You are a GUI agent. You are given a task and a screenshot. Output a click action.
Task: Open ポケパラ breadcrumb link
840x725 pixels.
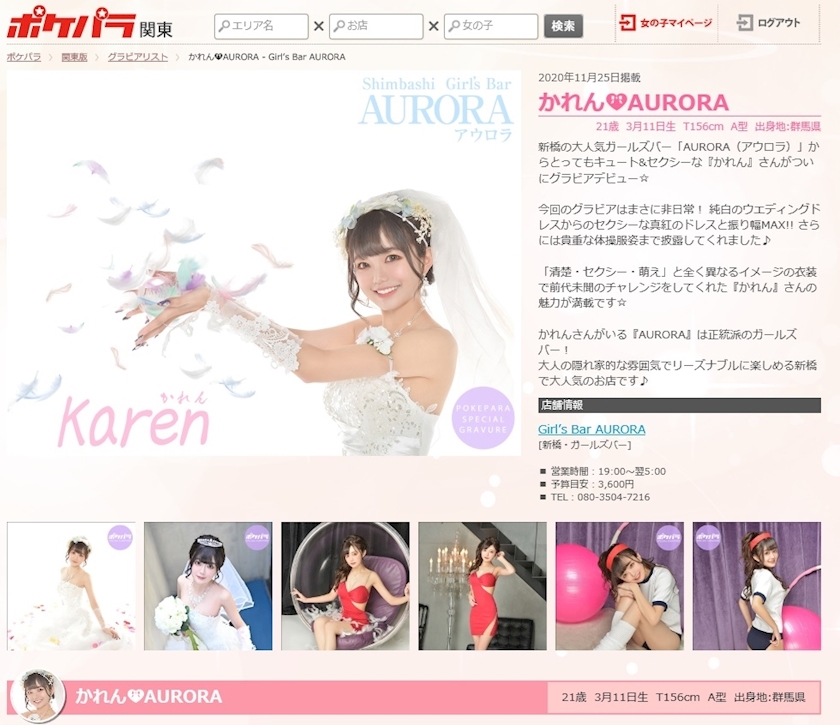pyautogui.click(x=24, y=57)
